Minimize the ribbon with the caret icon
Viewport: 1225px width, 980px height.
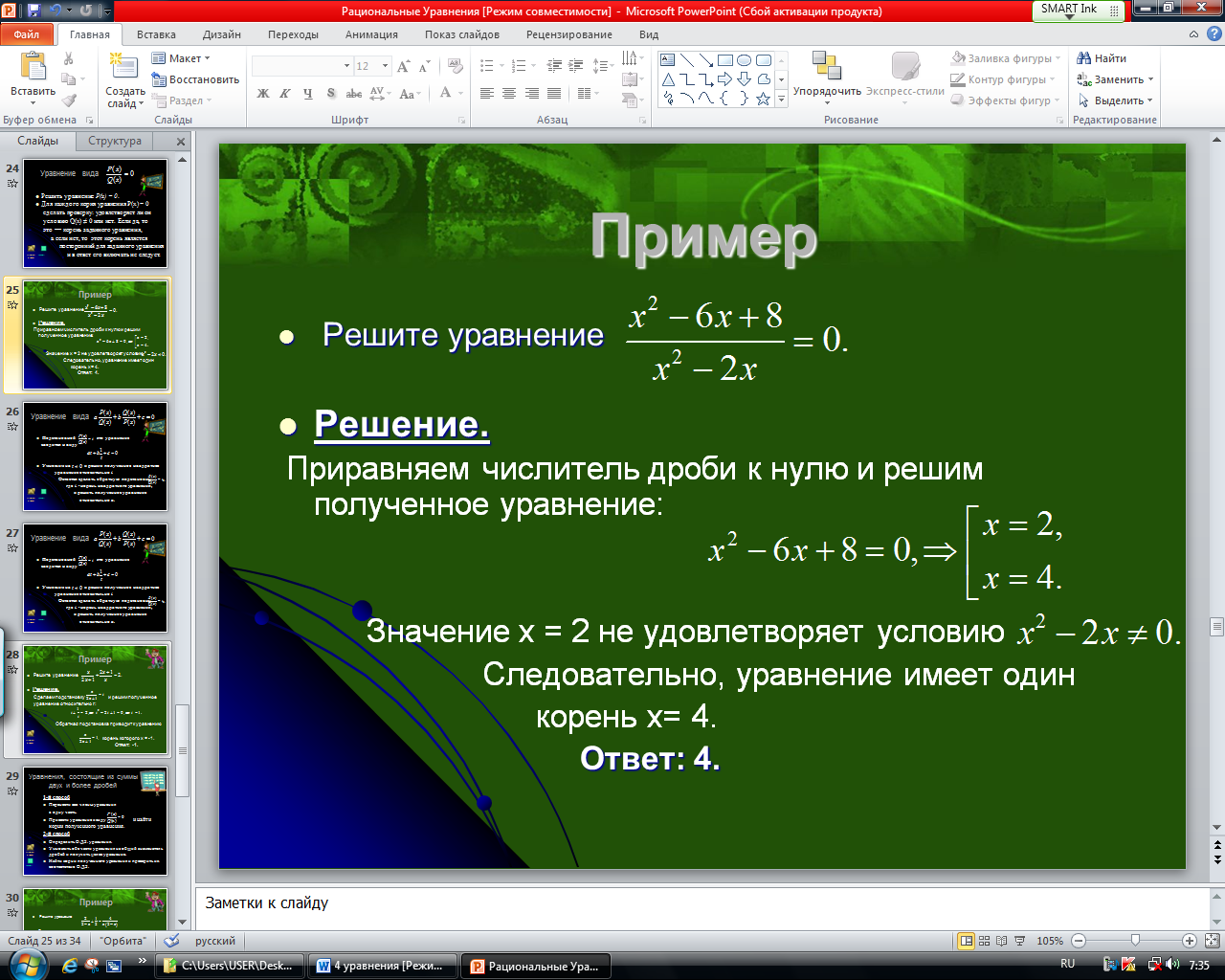[x=1192, y=34]
